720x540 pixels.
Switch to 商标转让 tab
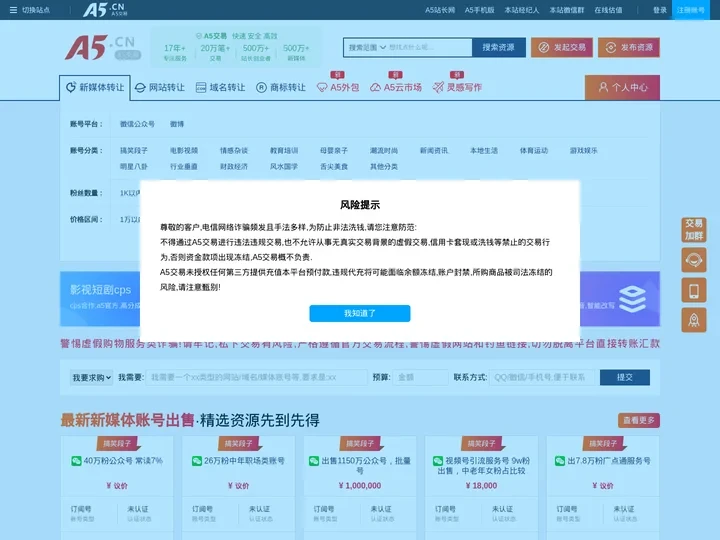[x=281, y=88]
